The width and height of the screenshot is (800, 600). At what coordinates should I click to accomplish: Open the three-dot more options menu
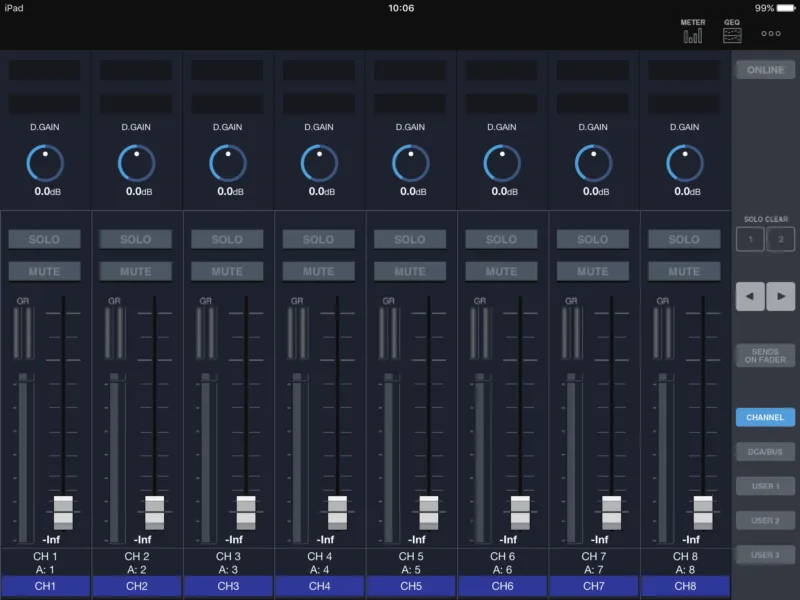(x=771, y=33)
